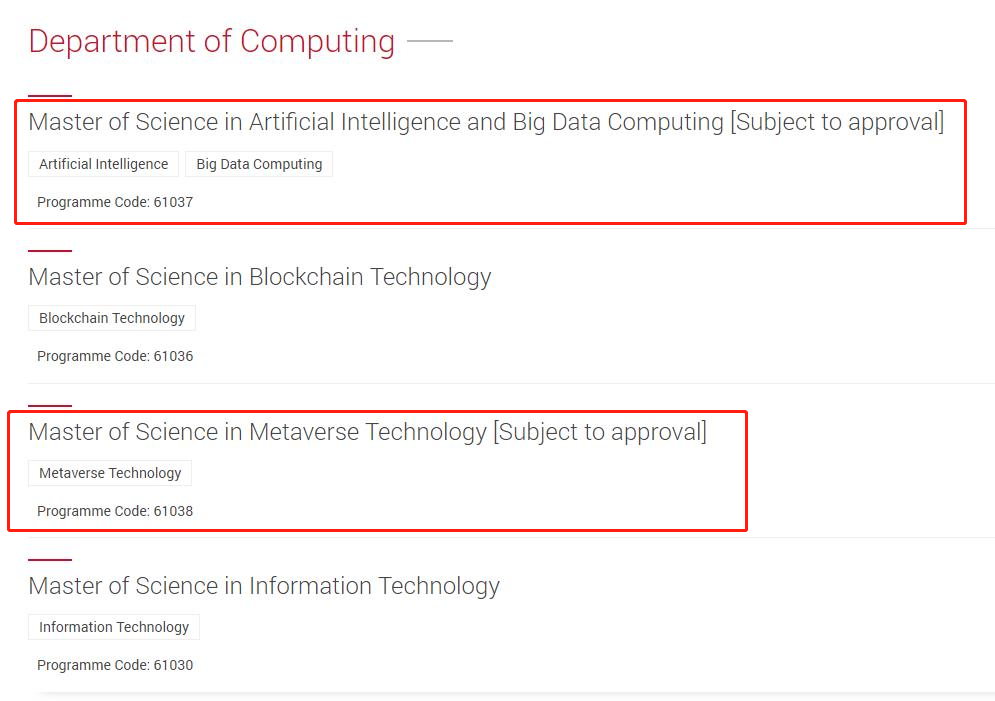Click red accent line above Information Technology title
995x701 pixels.
click(50, 560)
